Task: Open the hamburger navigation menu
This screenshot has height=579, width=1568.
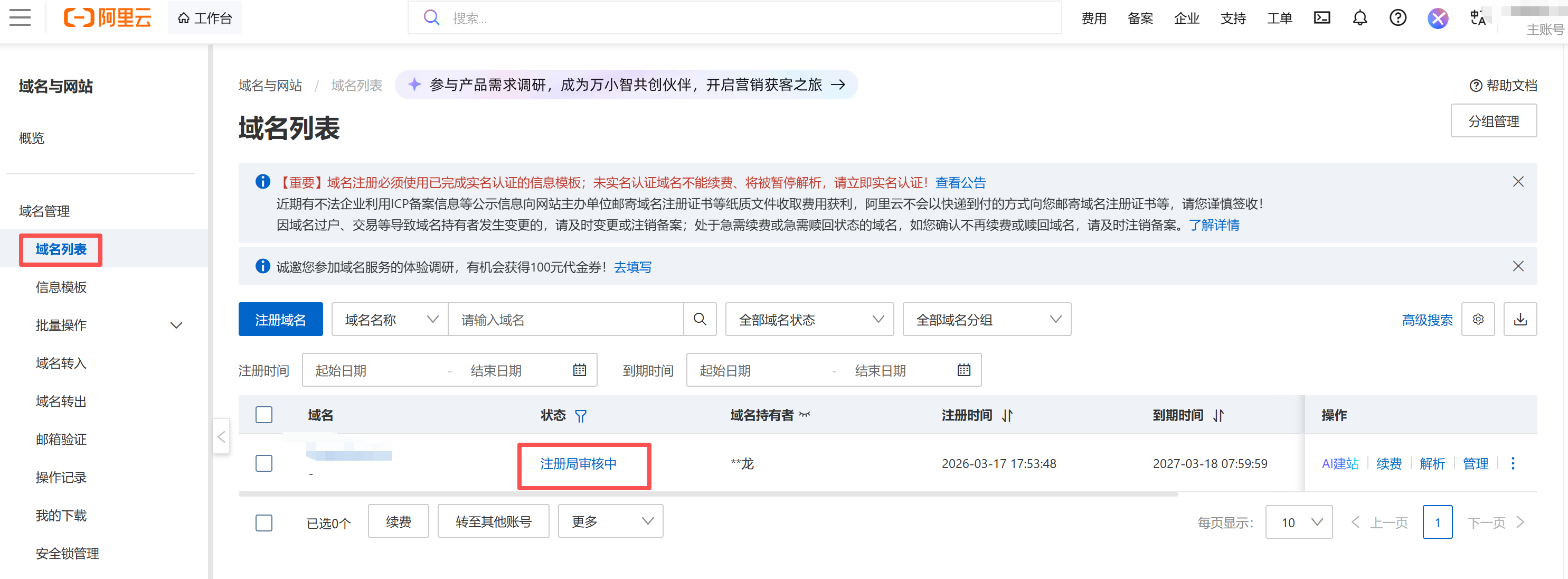Action: tap(20, 17)
